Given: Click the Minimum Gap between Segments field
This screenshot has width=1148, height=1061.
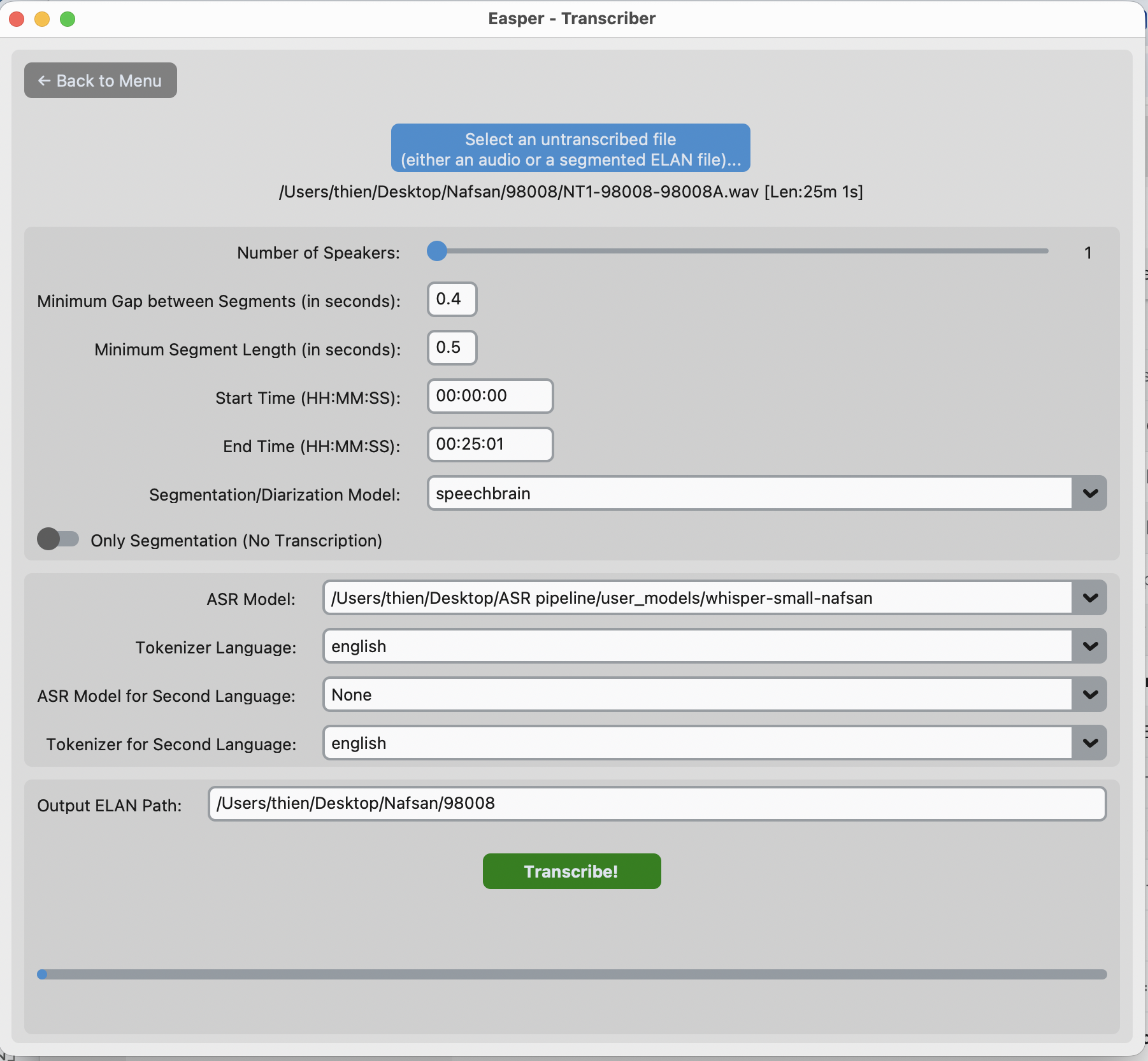Looking at the screenshot, I should tap(452, 299).
